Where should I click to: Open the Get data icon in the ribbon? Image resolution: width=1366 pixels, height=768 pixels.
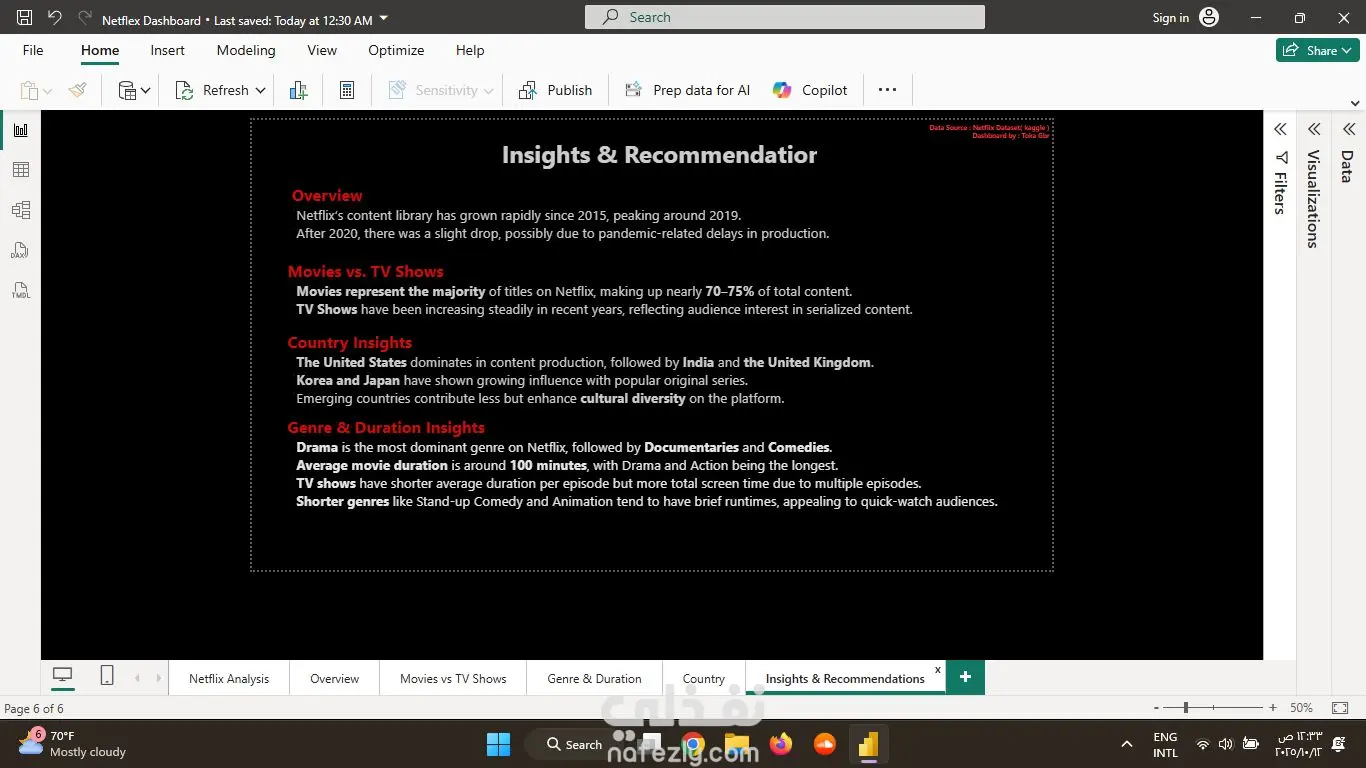(x=127, y=90)
